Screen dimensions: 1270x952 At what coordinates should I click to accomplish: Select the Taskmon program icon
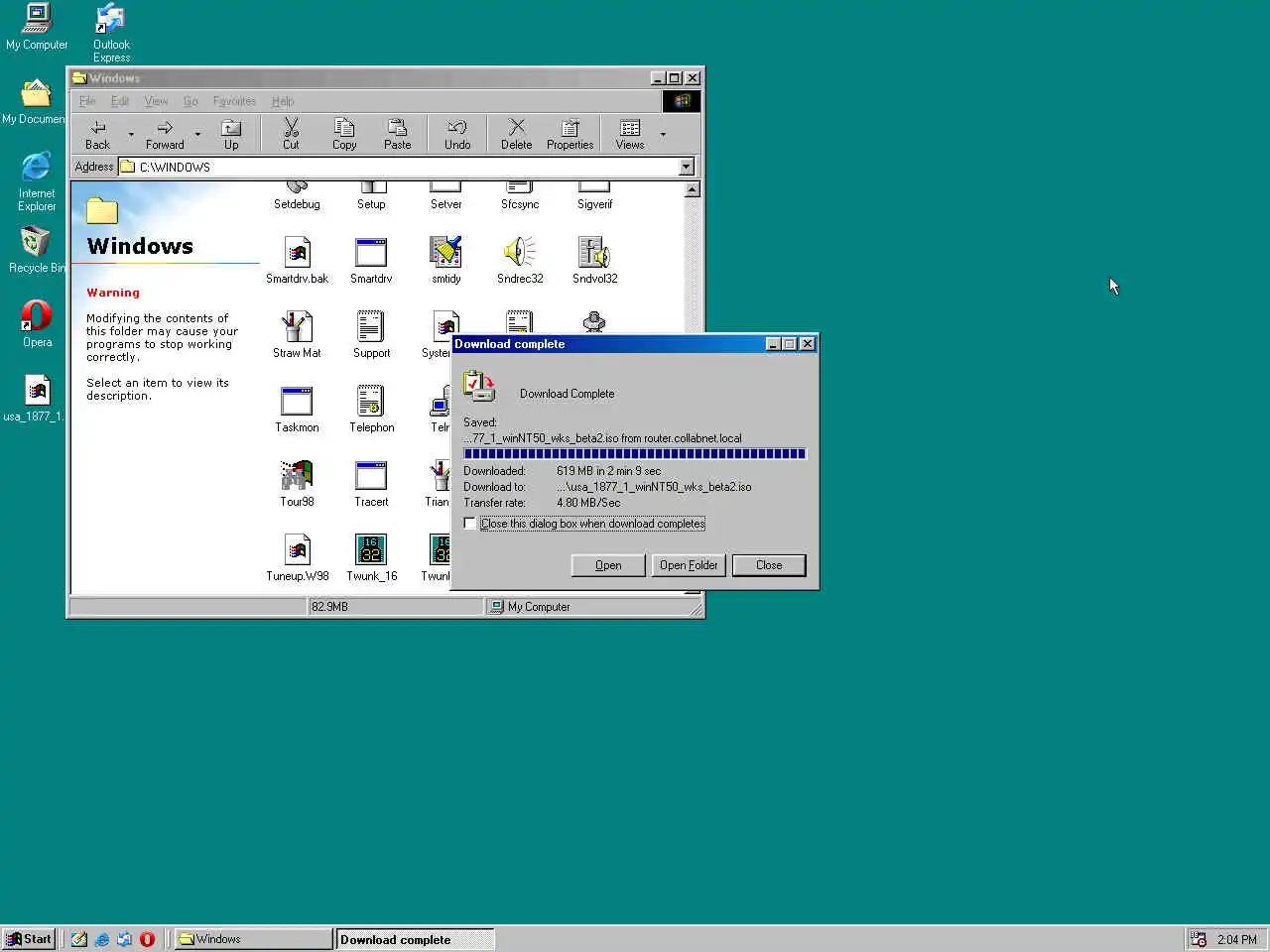pos(297,410)
